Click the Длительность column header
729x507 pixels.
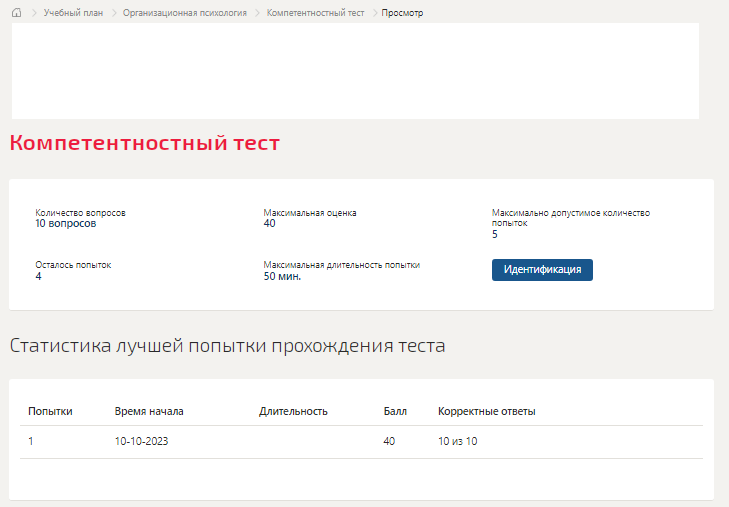click(293, 411)
